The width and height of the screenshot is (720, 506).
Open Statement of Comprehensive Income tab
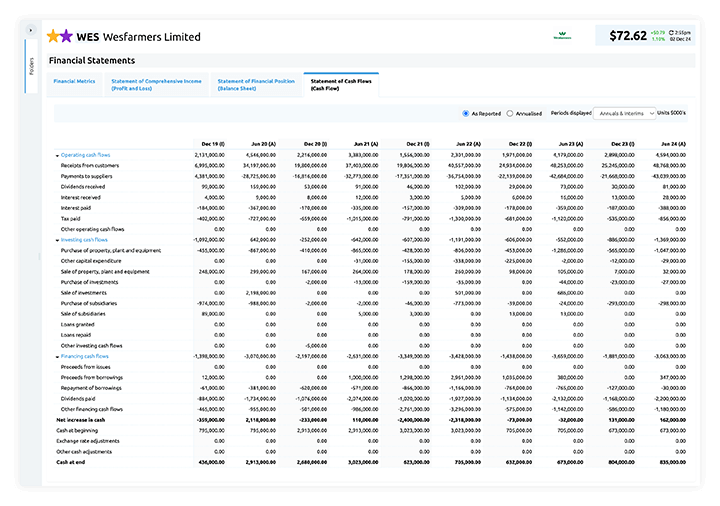pyautogui.click(x=156, y=84)
